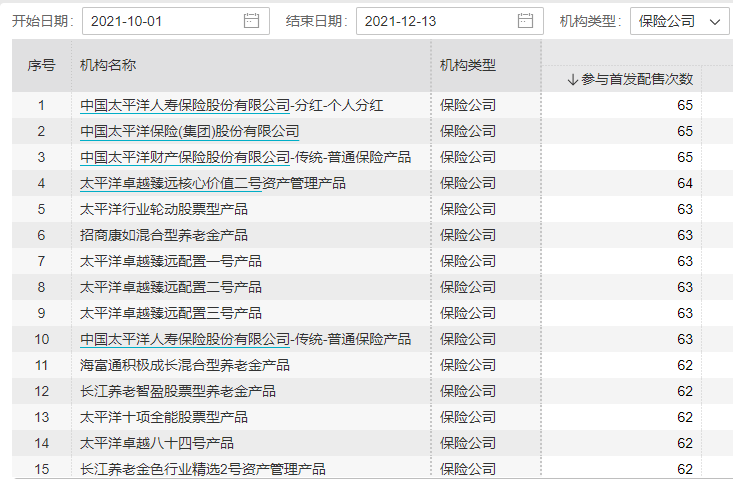
Task: Click the 开始日期 field showing 2021-10-01
Action: [176, 21]
